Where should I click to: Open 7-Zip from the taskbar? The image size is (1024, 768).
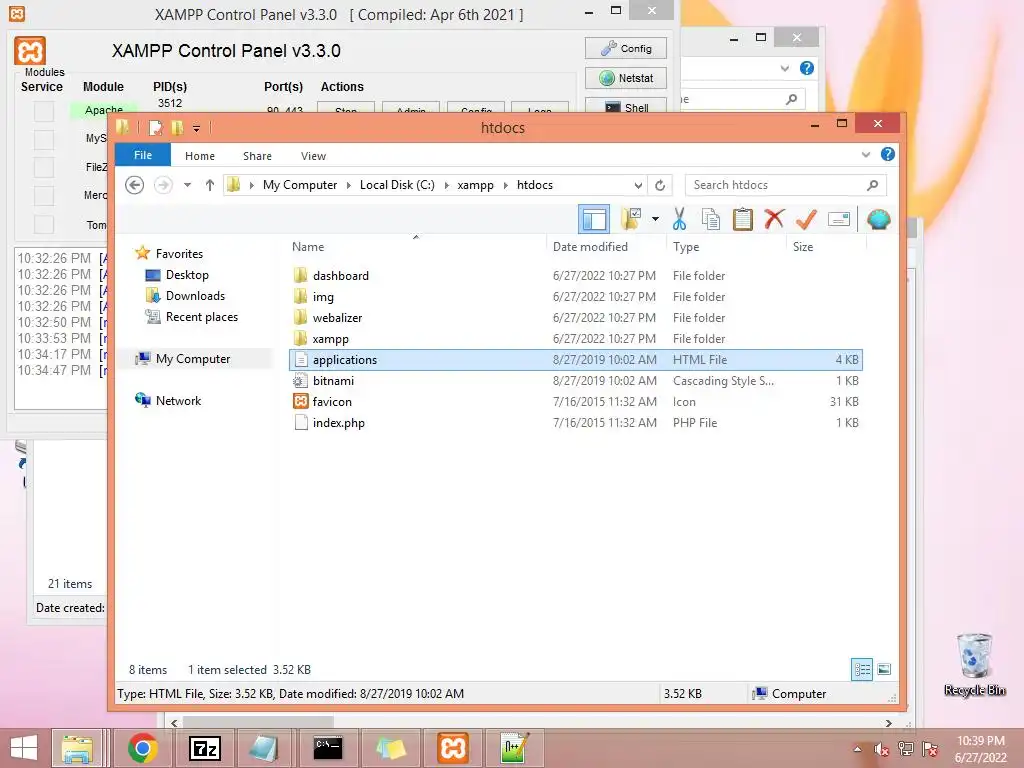tap(204, 748)
